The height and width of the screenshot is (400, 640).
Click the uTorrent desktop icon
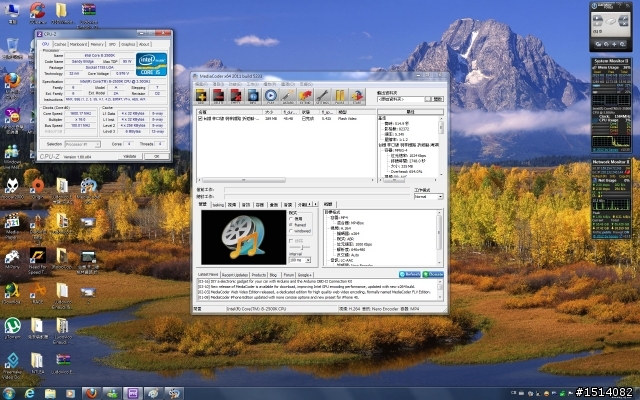coord(12,328)
